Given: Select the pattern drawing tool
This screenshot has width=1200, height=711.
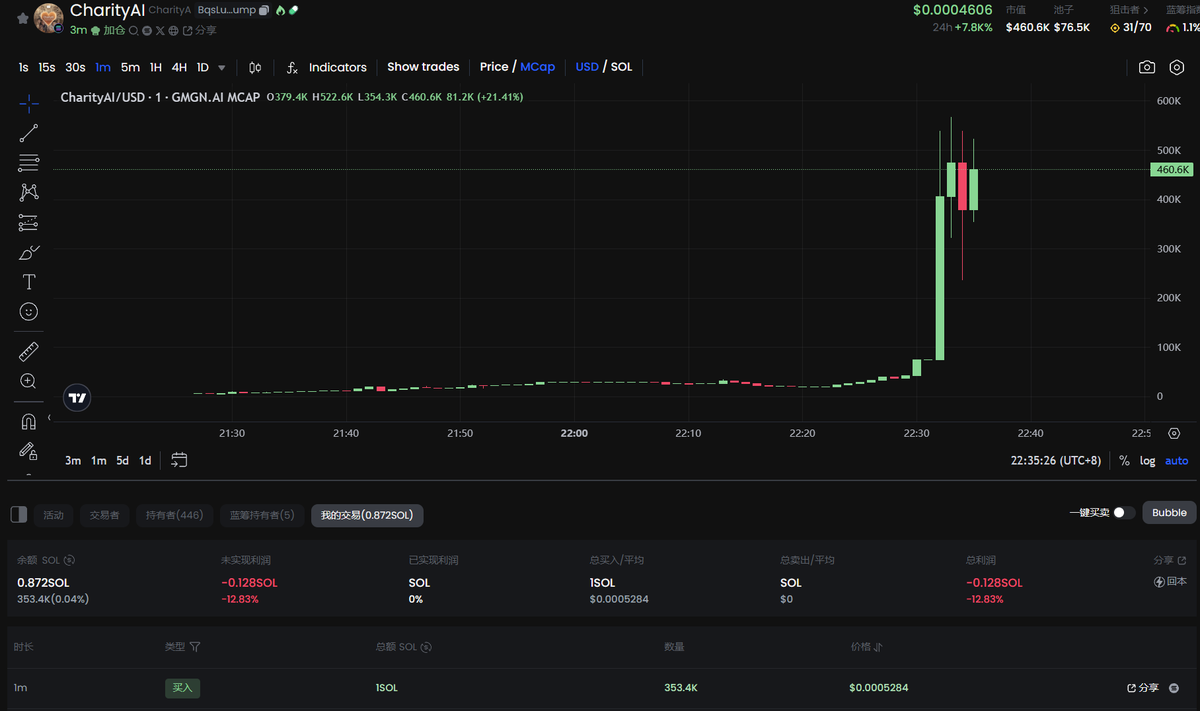Looking at the screenshot, I should tap(29, 192).
